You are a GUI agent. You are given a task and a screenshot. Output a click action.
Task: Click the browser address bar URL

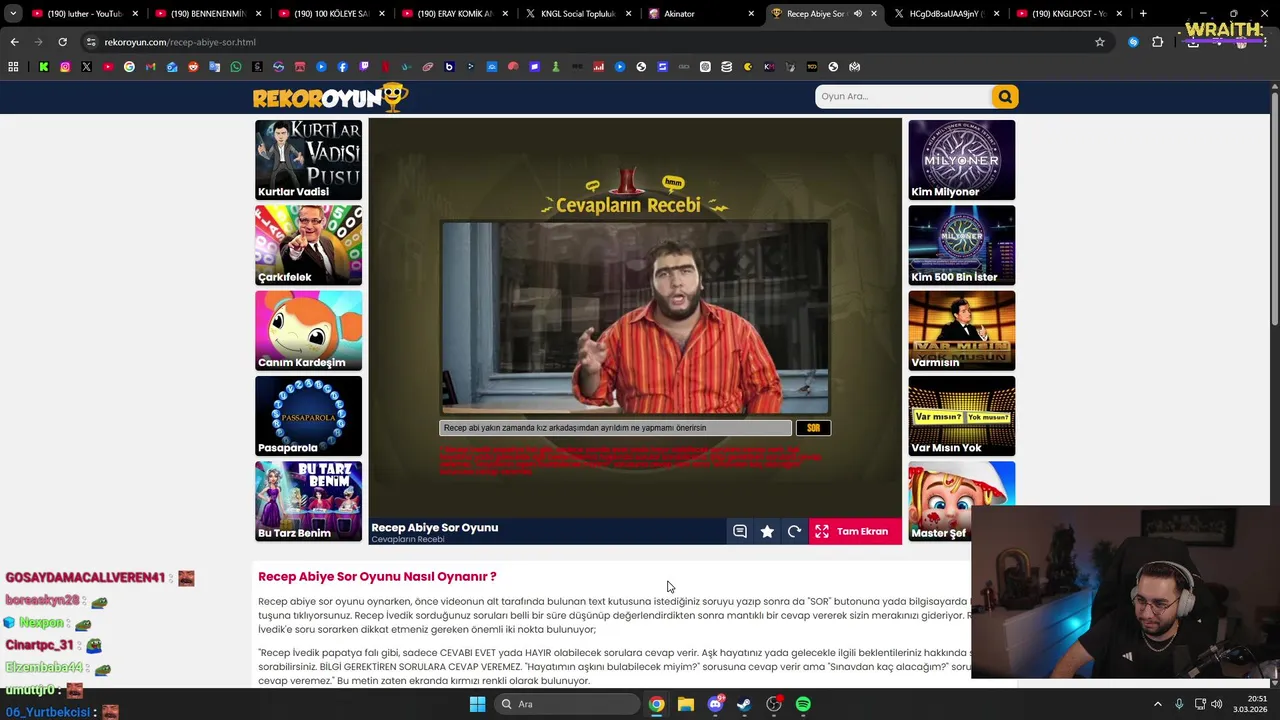(x=180, y=42)
